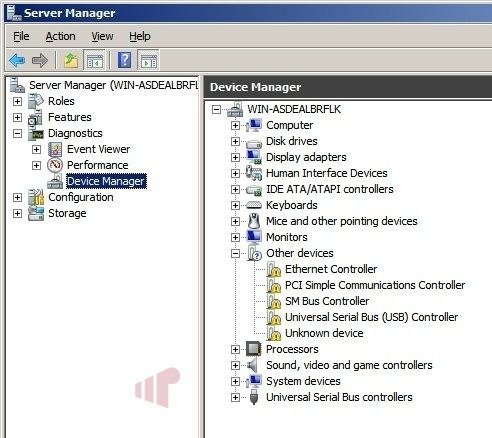This screenshot has width=492, height=438.
Task: Select PCI Simple Communications Controller device
Action: 375,285
